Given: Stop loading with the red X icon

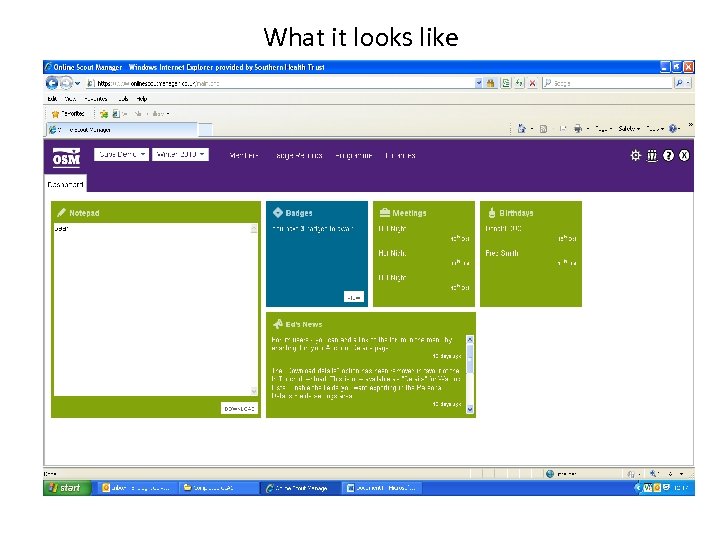Looking at the screenshot, I should tap(532, 83).
